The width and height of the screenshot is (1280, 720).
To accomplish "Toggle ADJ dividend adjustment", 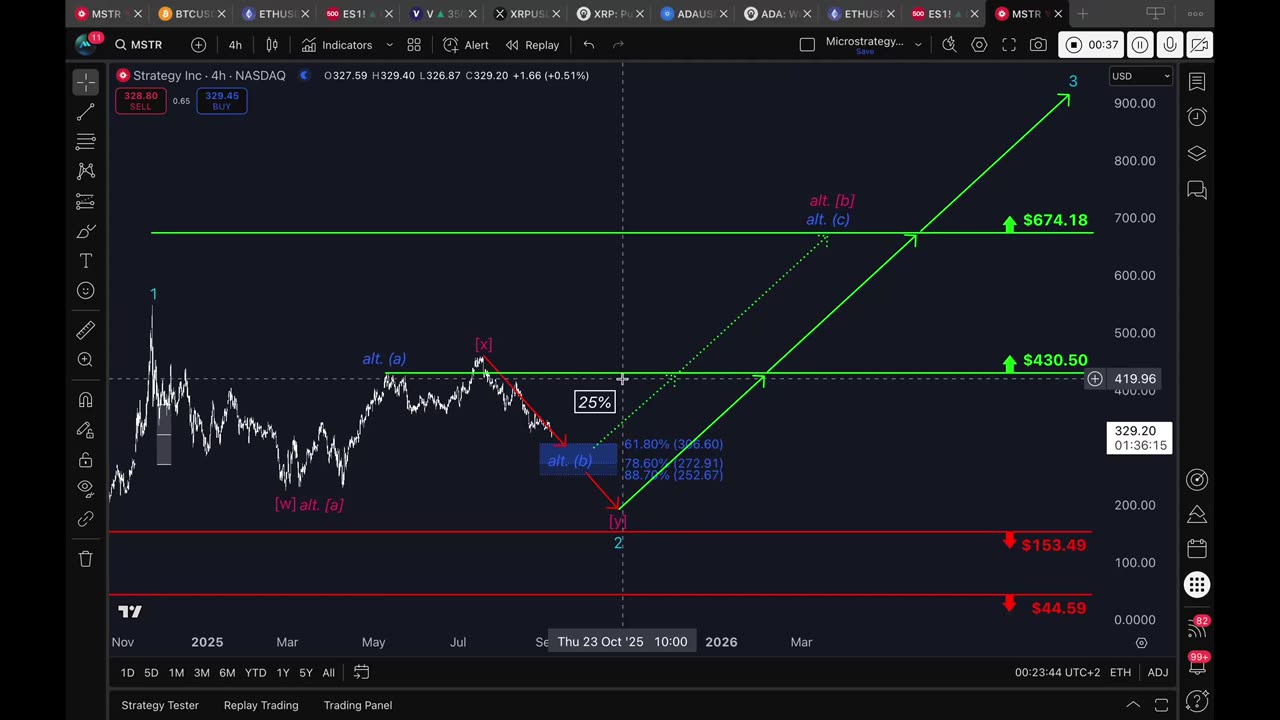I will click(1157, 673).
